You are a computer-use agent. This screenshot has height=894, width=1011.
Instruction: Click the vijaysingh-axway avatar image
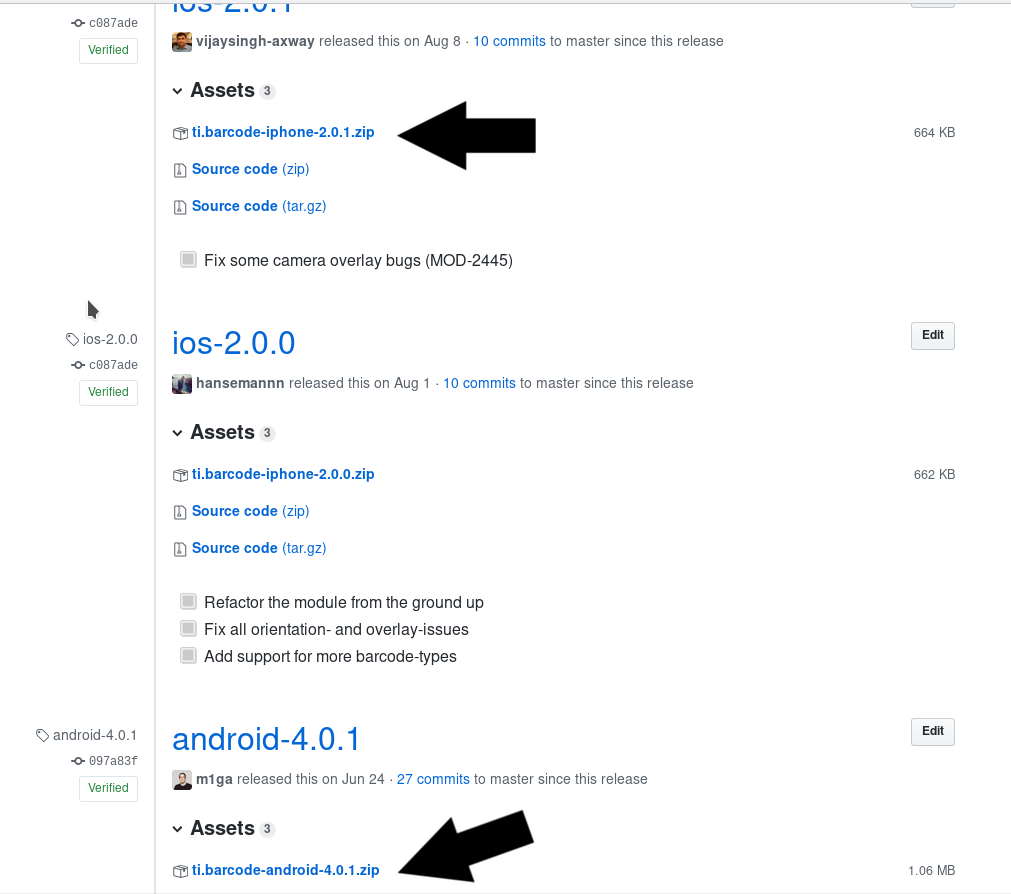[182, 42]
